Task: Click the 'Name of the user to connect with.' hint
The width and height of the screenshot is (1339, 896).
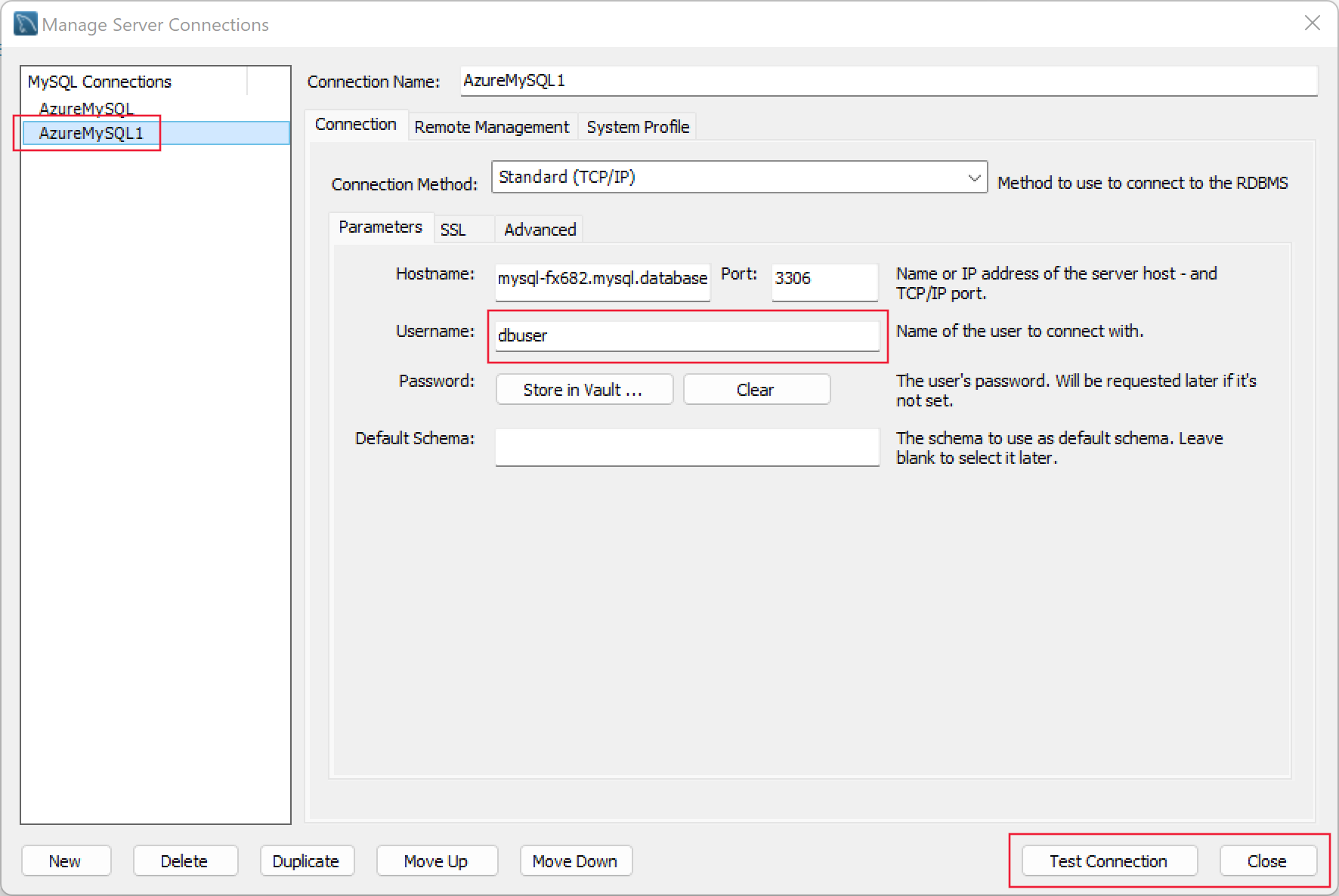Action: pyautogui.click(x=1019, y=331)
